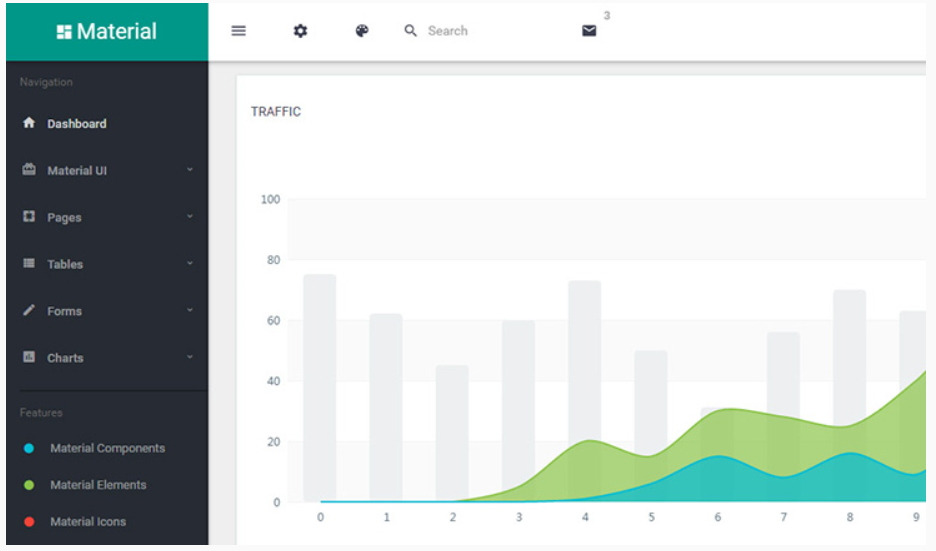Open the Material Icons link
Viewport: 936px width, 551px height.
pos(88,522)
